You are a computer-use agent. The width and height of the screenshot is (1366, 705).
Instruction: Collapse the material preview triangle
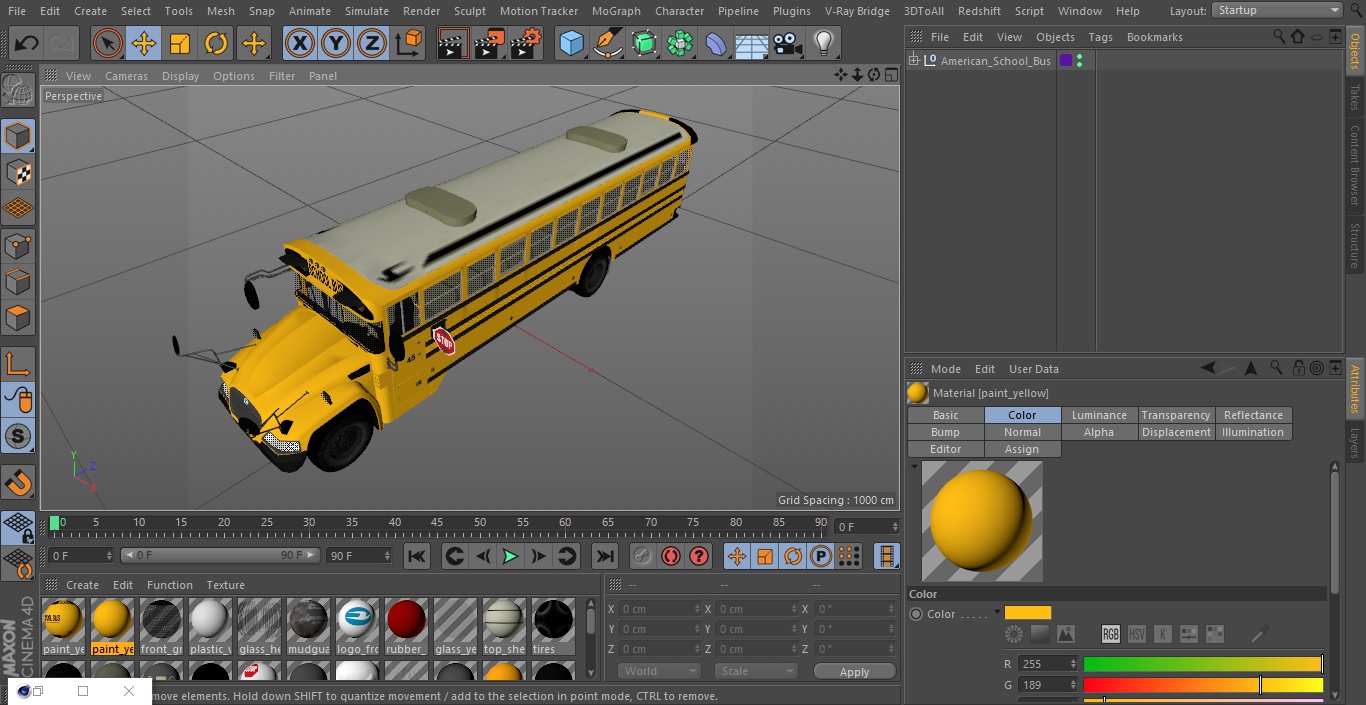pos(914,467)
